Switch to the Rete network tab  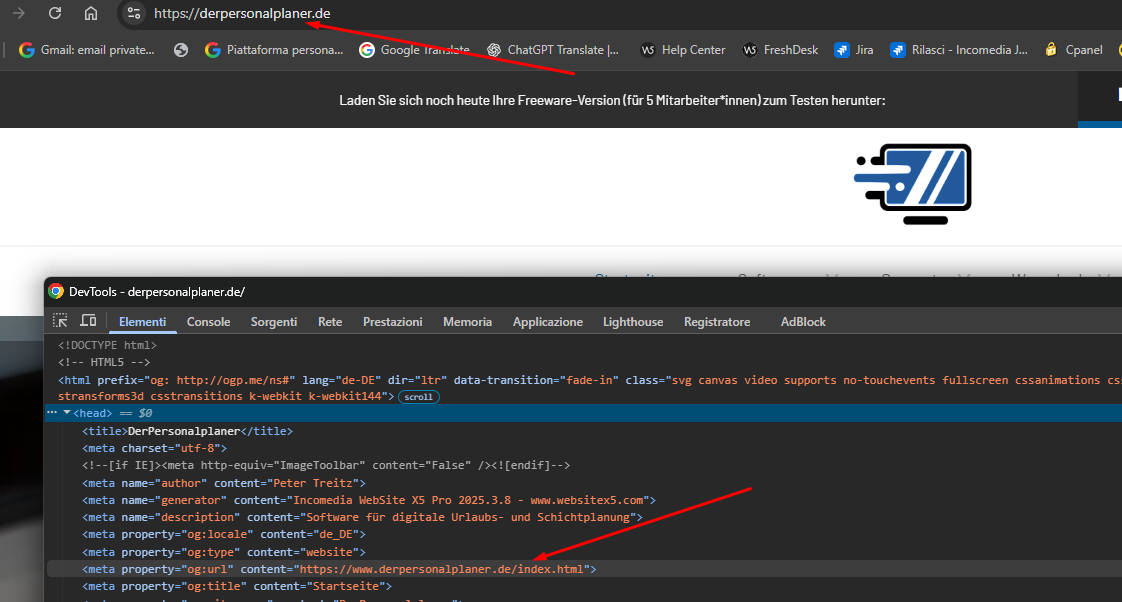click(x=329, y=322)
